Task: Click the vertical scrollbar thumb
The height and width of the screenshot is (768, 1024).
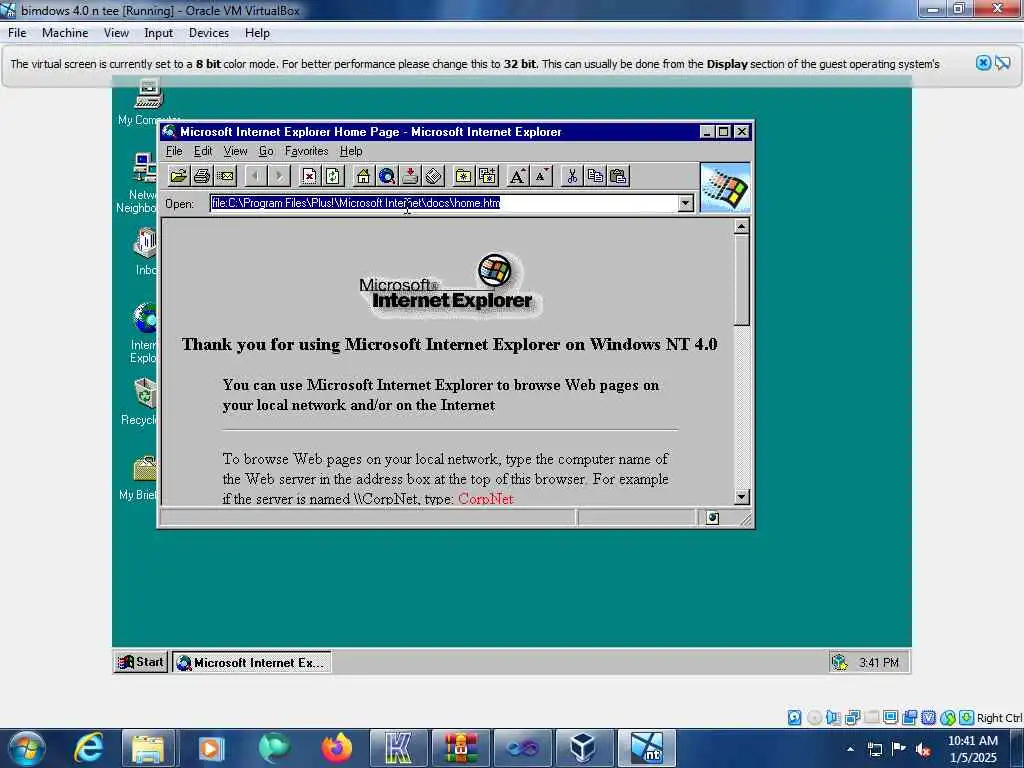Action: pos(741,280)
